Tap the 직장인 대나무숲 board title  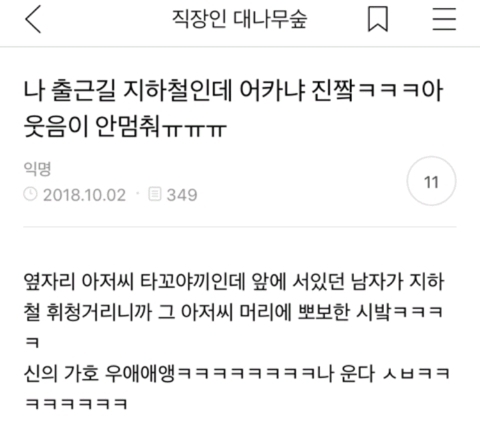tap(239, 19)
